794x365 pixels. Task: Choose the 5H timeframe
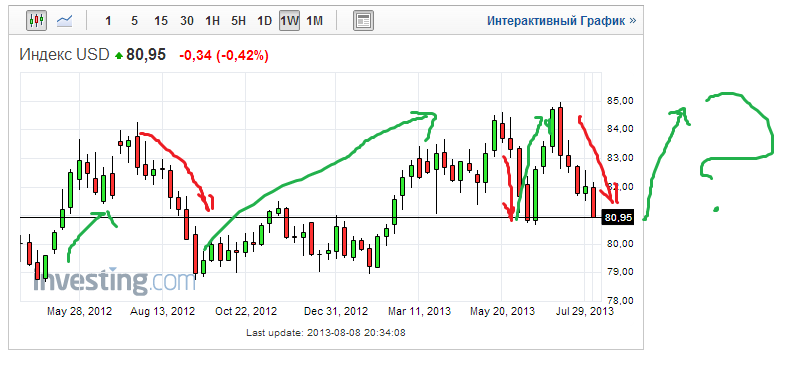(238, 21)
